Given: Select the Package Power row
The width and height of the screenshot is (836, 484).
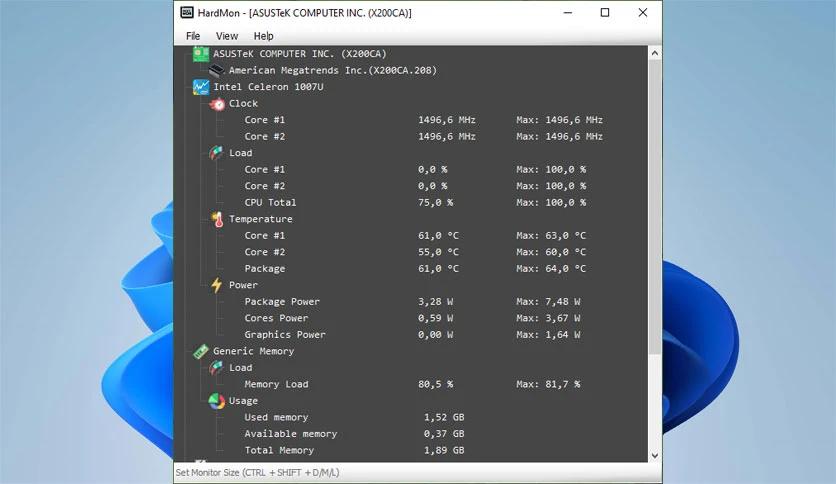Looking at the screenshot, I should click(413, 302).
